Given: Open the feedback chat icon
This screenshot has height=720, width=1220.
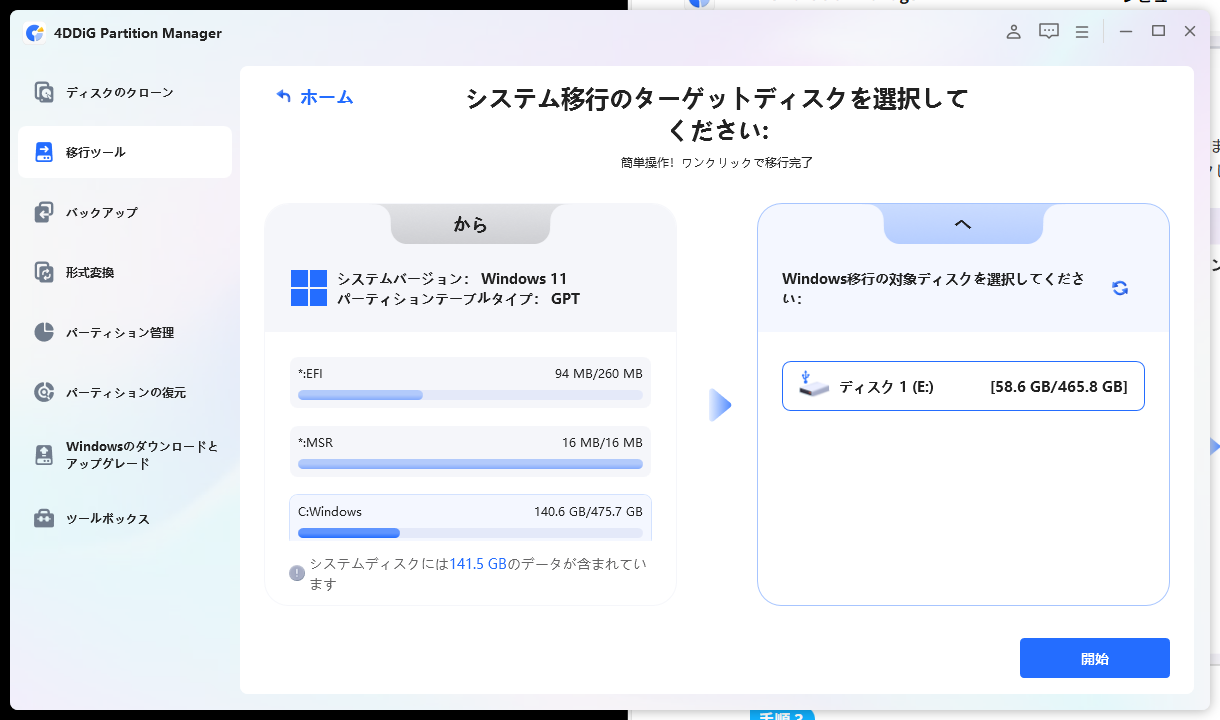Looking at the screenshot, I should [1048, 32].
